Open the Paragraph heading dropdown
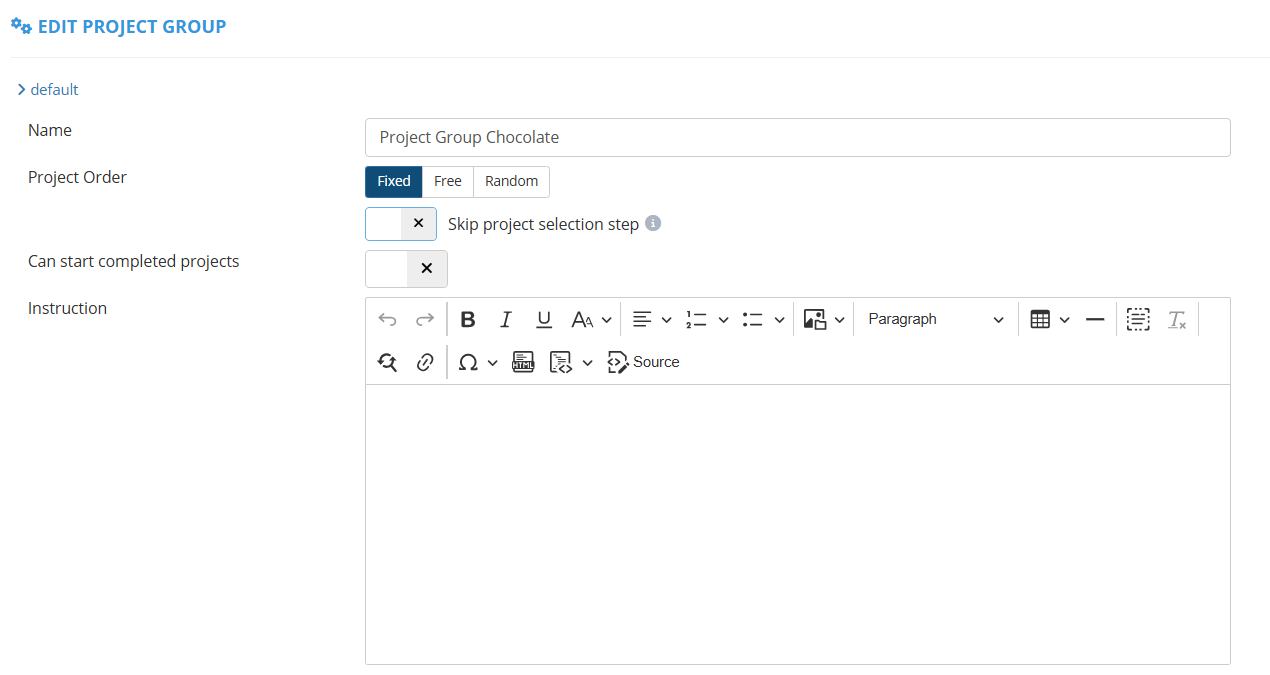This screenshot has width=1270, height=675. (x=936, y=320)
